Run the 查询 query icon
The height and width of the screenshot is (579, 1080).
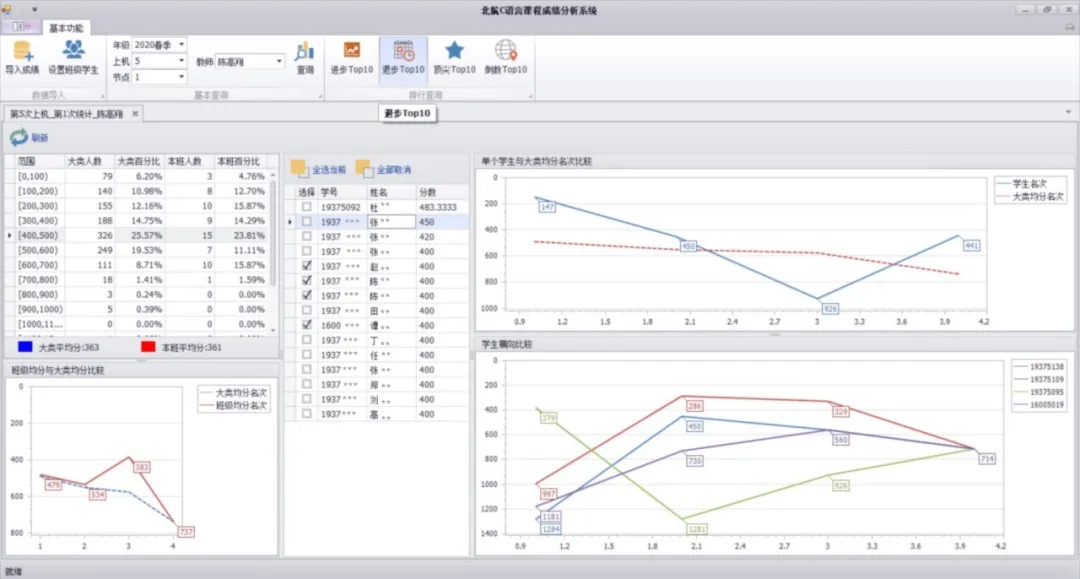(305, 56)
